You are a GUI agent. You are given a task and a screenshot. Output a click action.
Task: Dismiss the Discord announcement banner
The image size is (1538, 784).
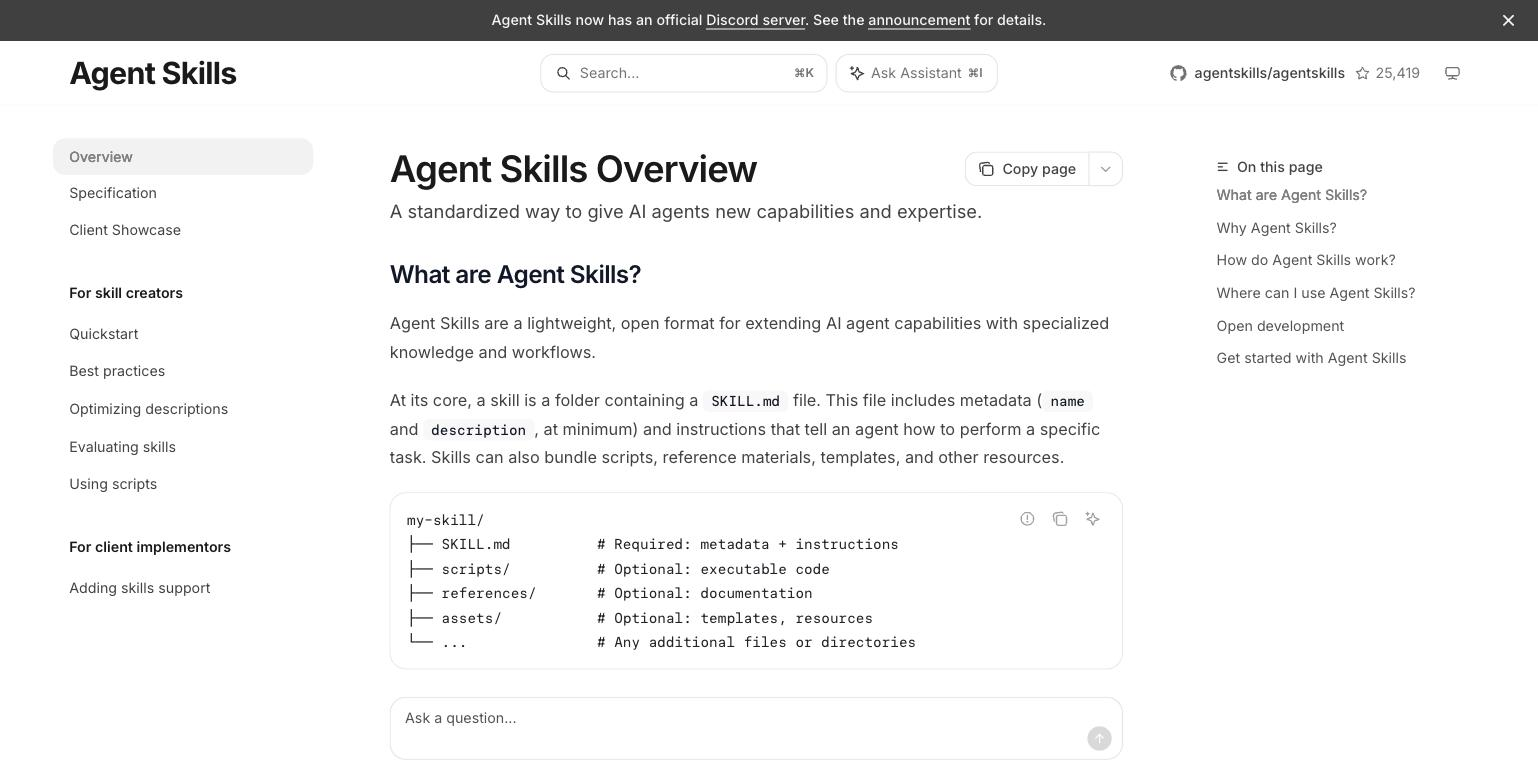coord(1508,20)
